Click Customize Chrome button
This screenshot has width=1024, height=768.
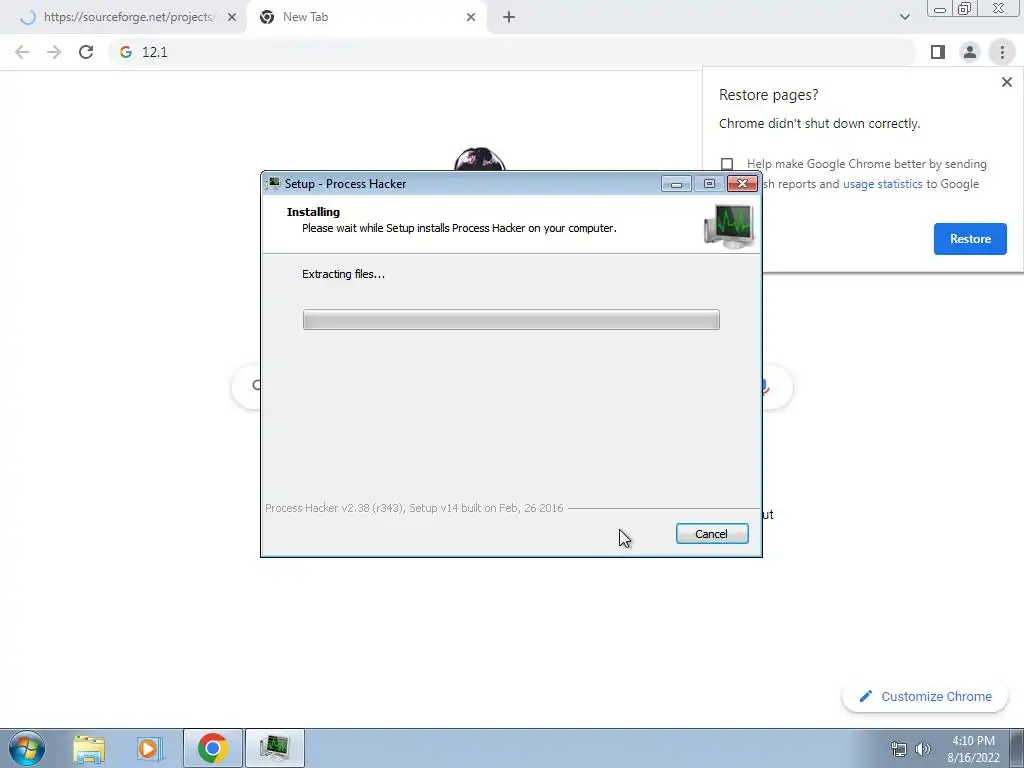[x=925, y=697]
